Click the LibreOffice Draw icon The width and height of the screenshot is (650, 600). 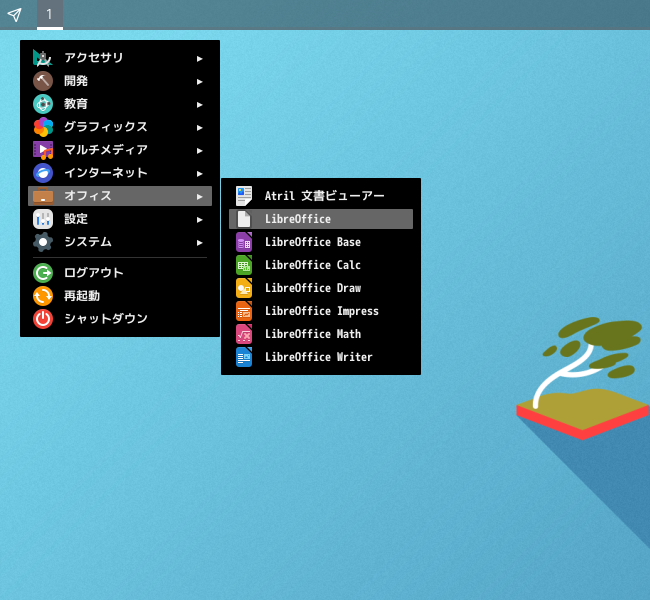pyautogui.click(x=244, y=288)
